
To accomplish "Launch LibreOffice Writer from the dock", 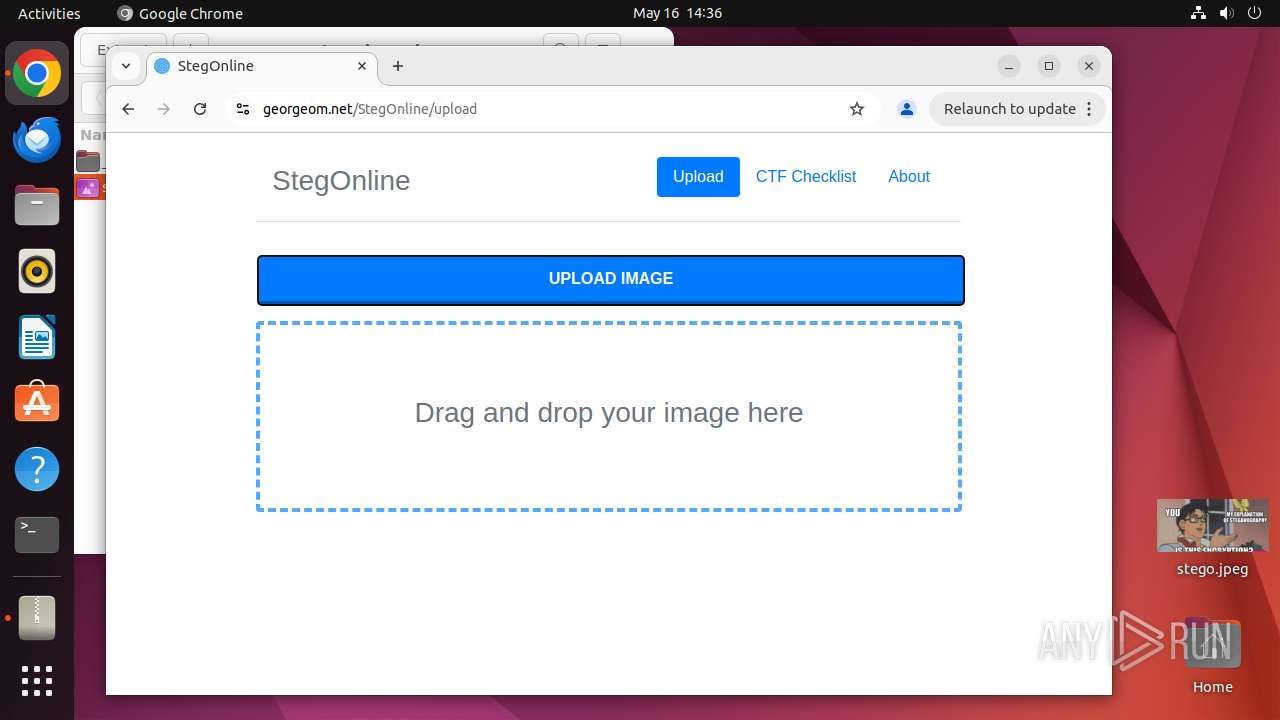I will [x=37, y=337].
